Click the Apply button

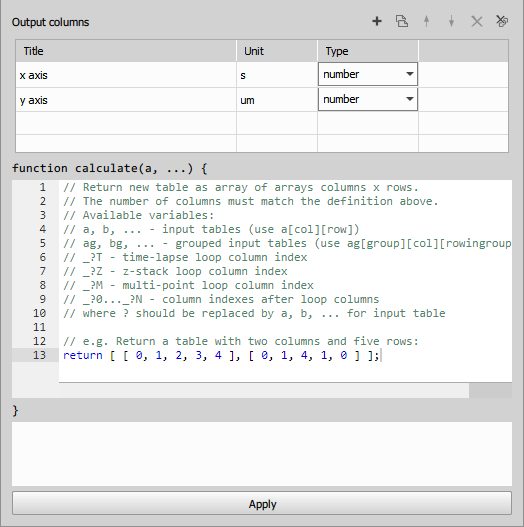tap(262, 503)
